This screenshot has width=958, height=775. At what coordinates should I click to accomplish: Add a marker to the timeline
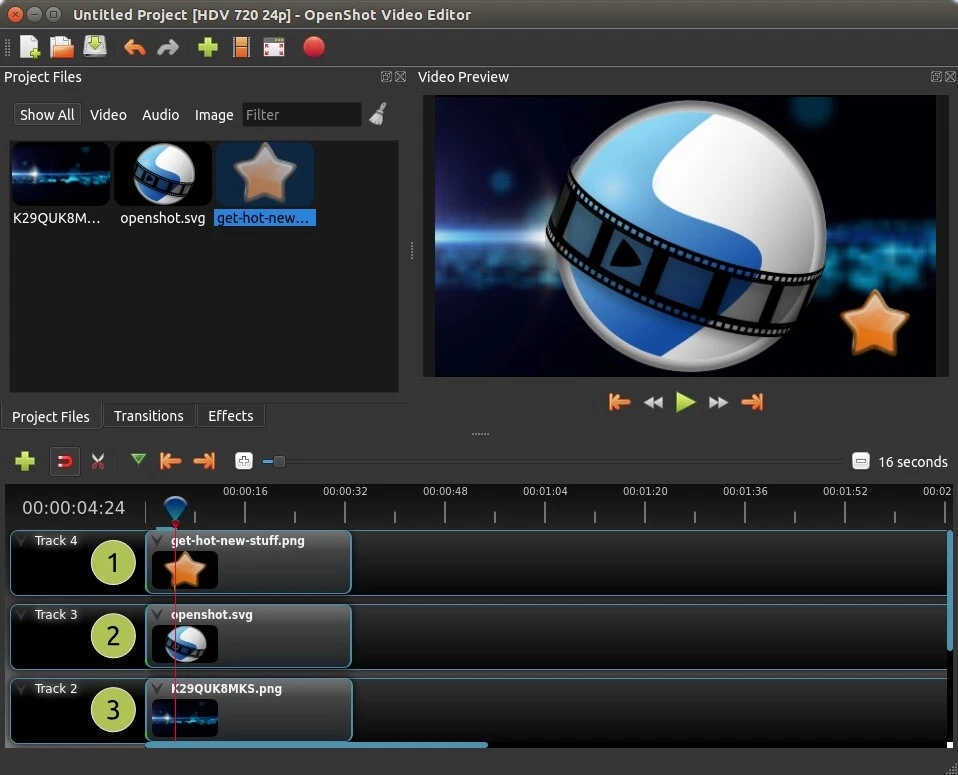click(x=138, y=461)
